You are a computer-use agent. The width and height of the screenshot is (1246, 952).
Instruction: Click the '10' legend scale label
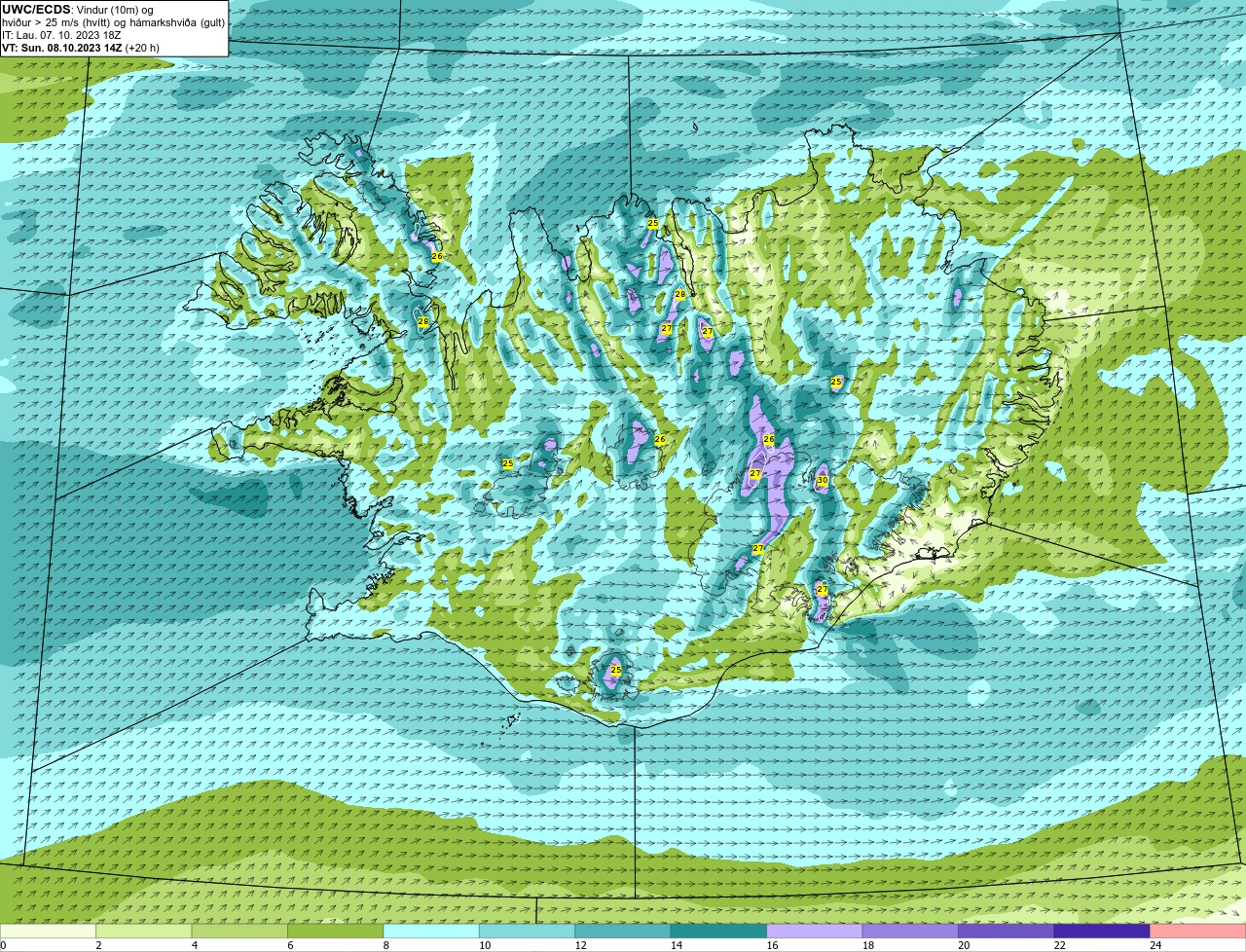[x=485, y=945]
